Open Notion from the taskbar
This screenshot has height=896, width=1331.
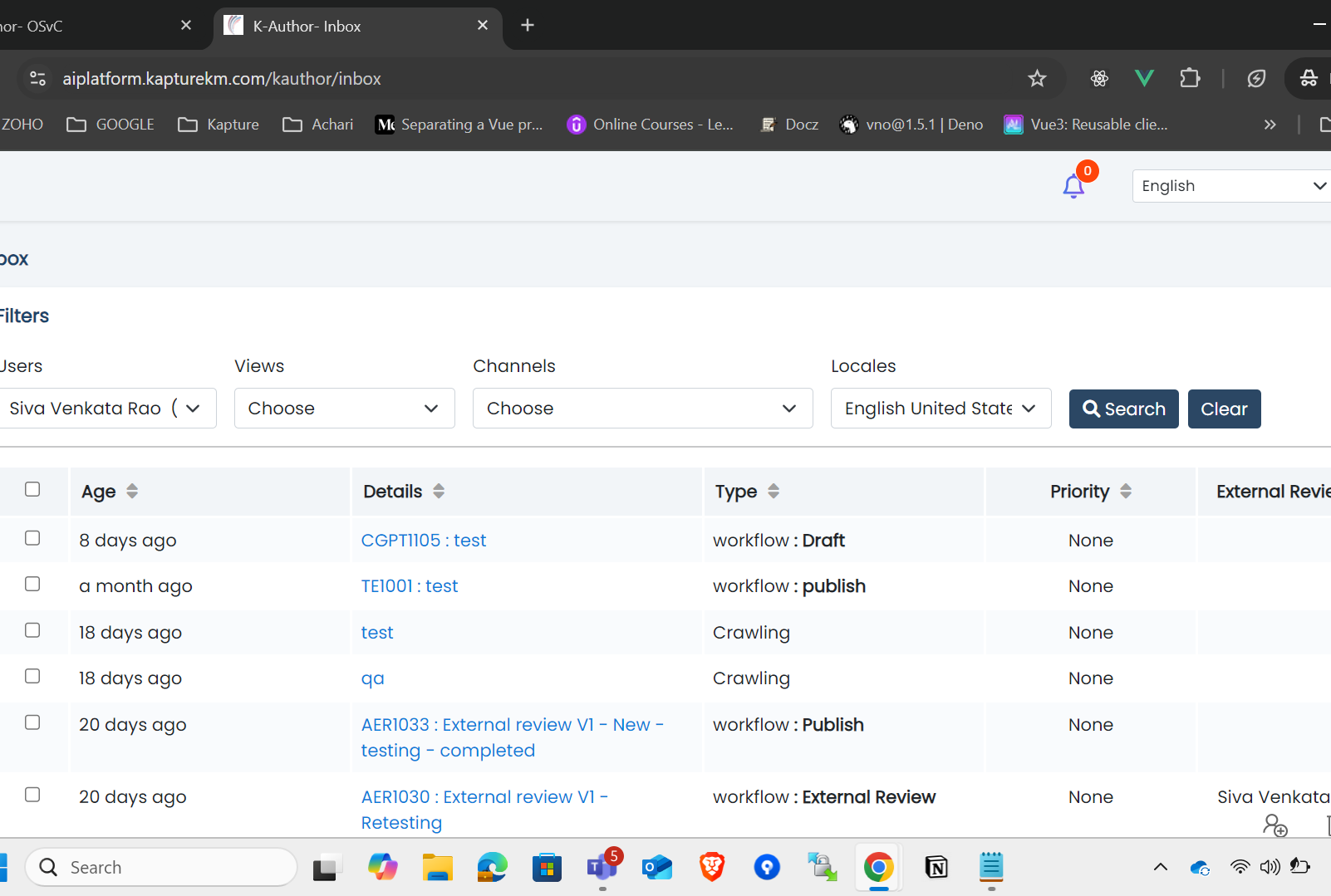[x=936, y=868]
